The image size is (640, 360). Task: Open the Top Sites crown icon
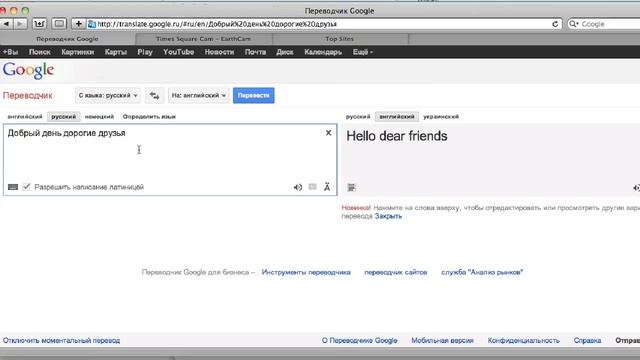coord(39,24)
